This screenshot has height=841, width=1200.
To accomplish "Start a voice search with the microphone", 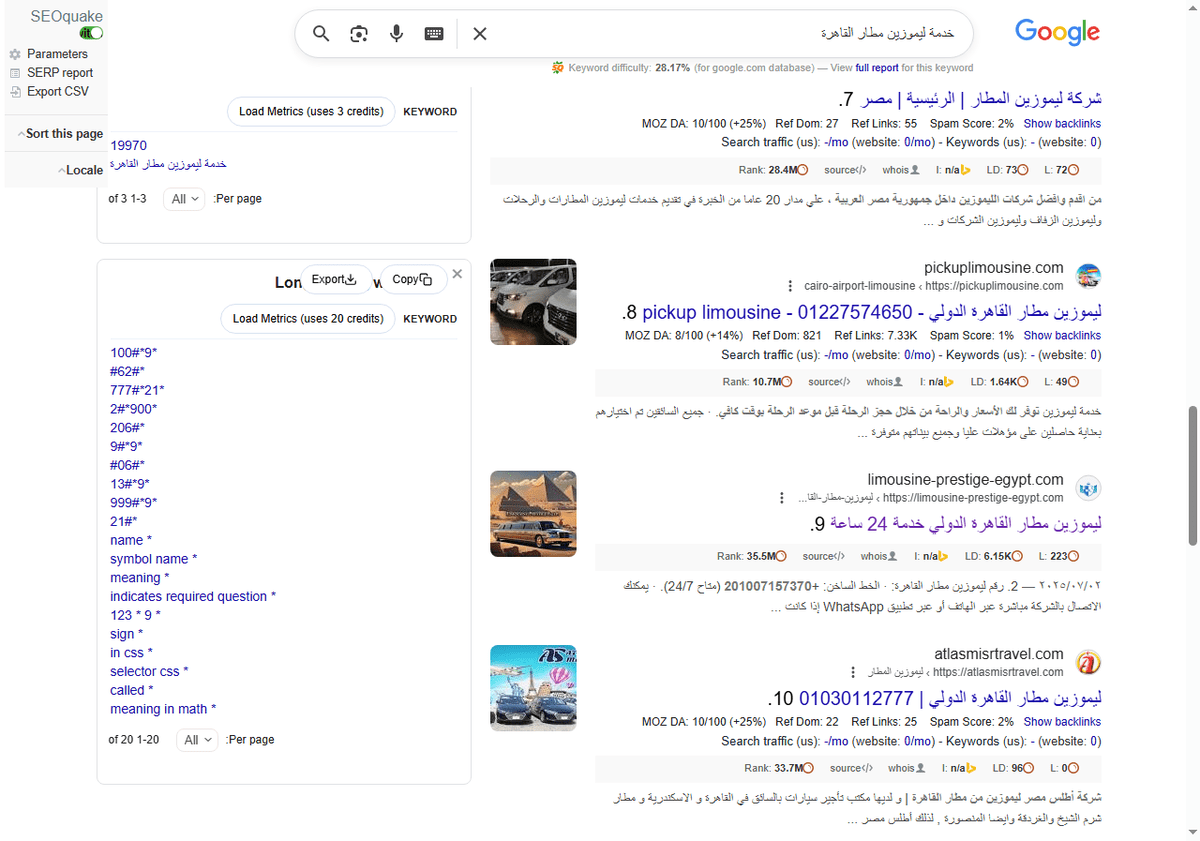I will pos(396,33).
